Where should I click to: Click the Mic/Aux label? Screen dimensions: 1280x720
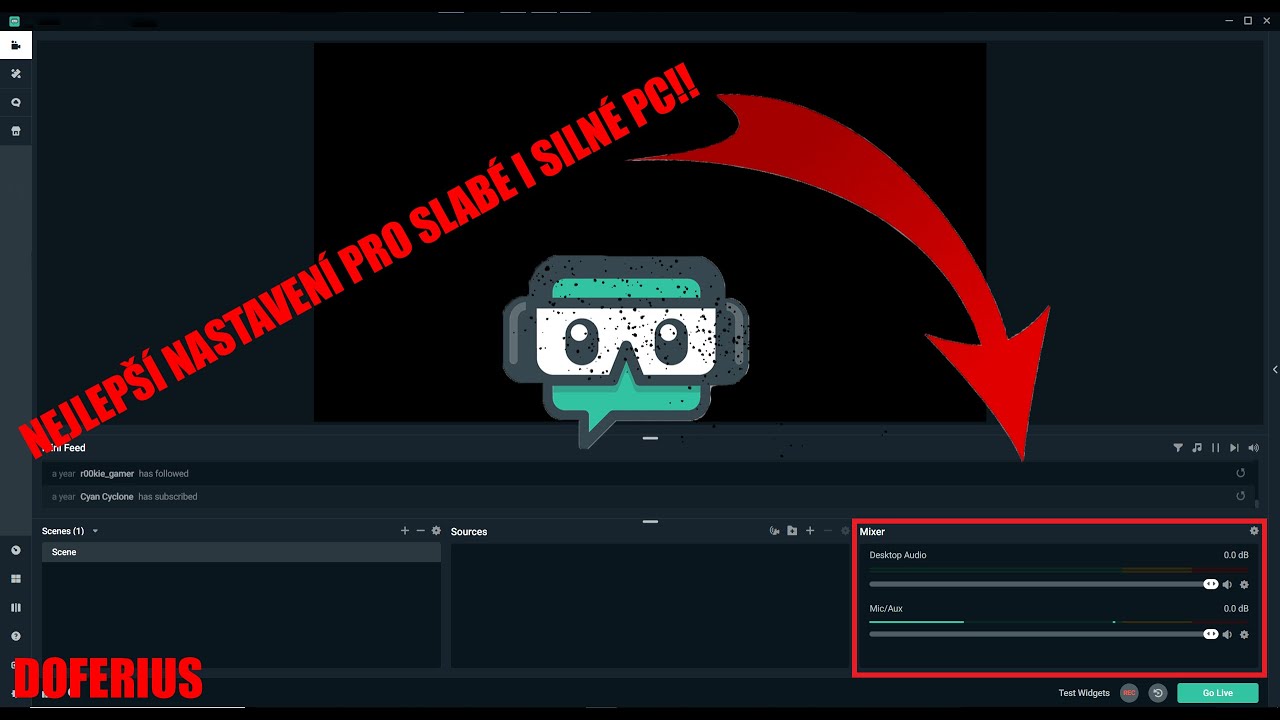coord(886,608)
